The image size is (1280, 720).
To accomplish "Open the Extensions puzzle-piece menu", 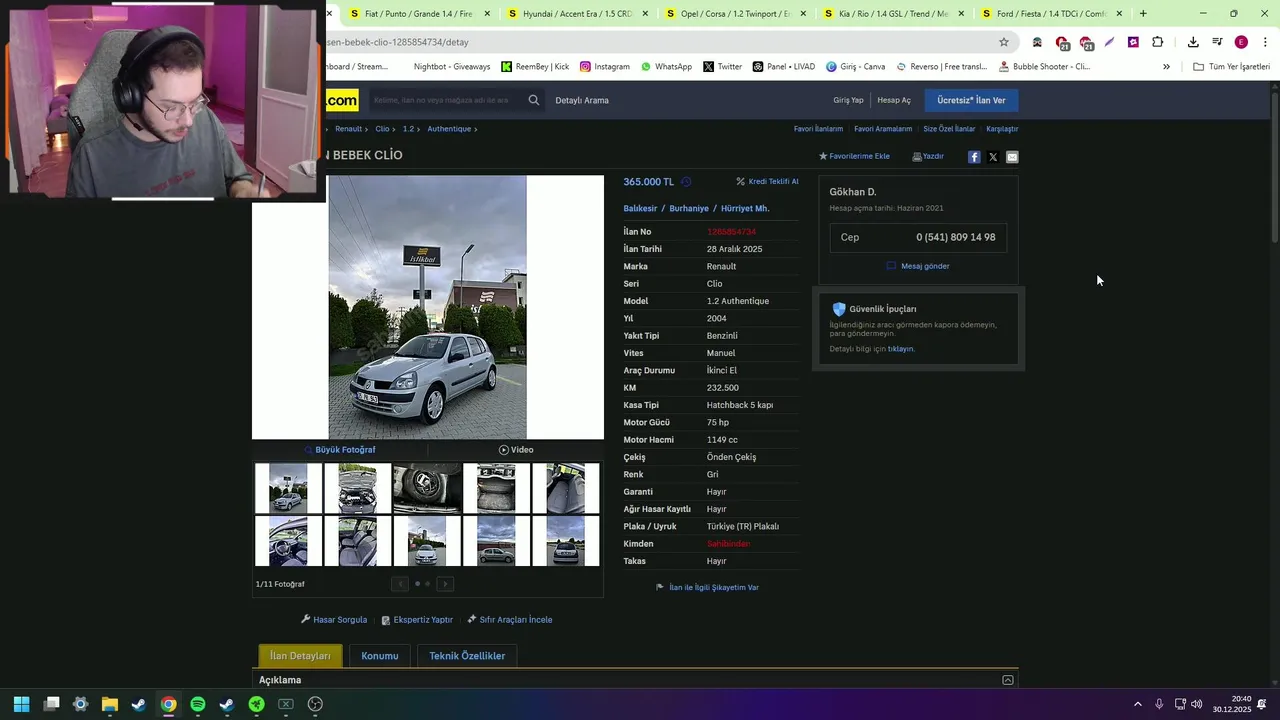I will (1157, 42).
